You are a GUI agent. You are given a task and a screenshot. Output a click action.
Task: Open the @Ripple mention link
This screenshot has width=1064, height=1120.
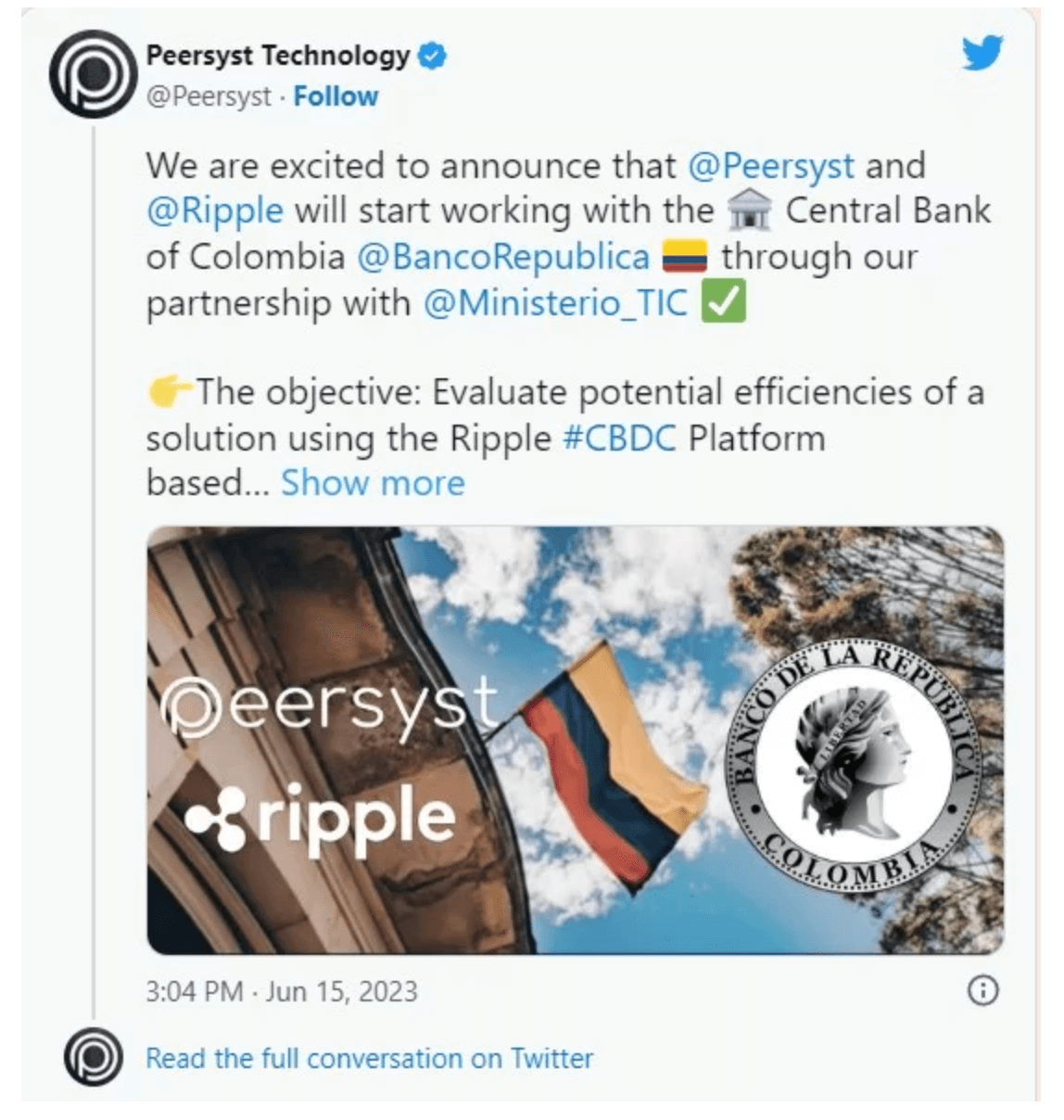pos(215,211)
